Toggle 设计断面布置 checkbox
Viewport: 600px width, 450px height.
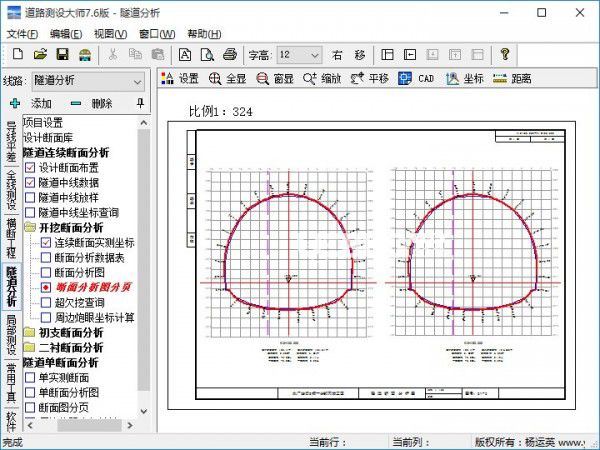(30, 168)
